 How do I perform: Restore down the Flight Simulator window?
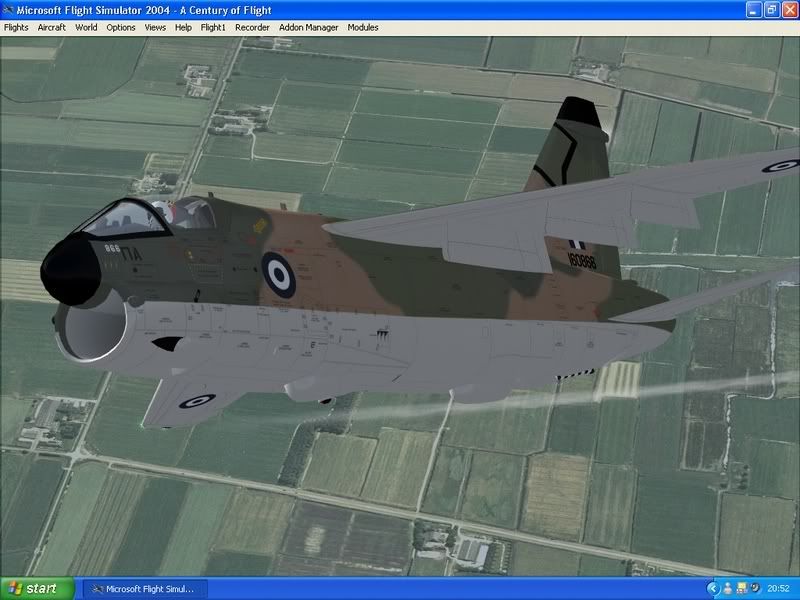point(771,10)
